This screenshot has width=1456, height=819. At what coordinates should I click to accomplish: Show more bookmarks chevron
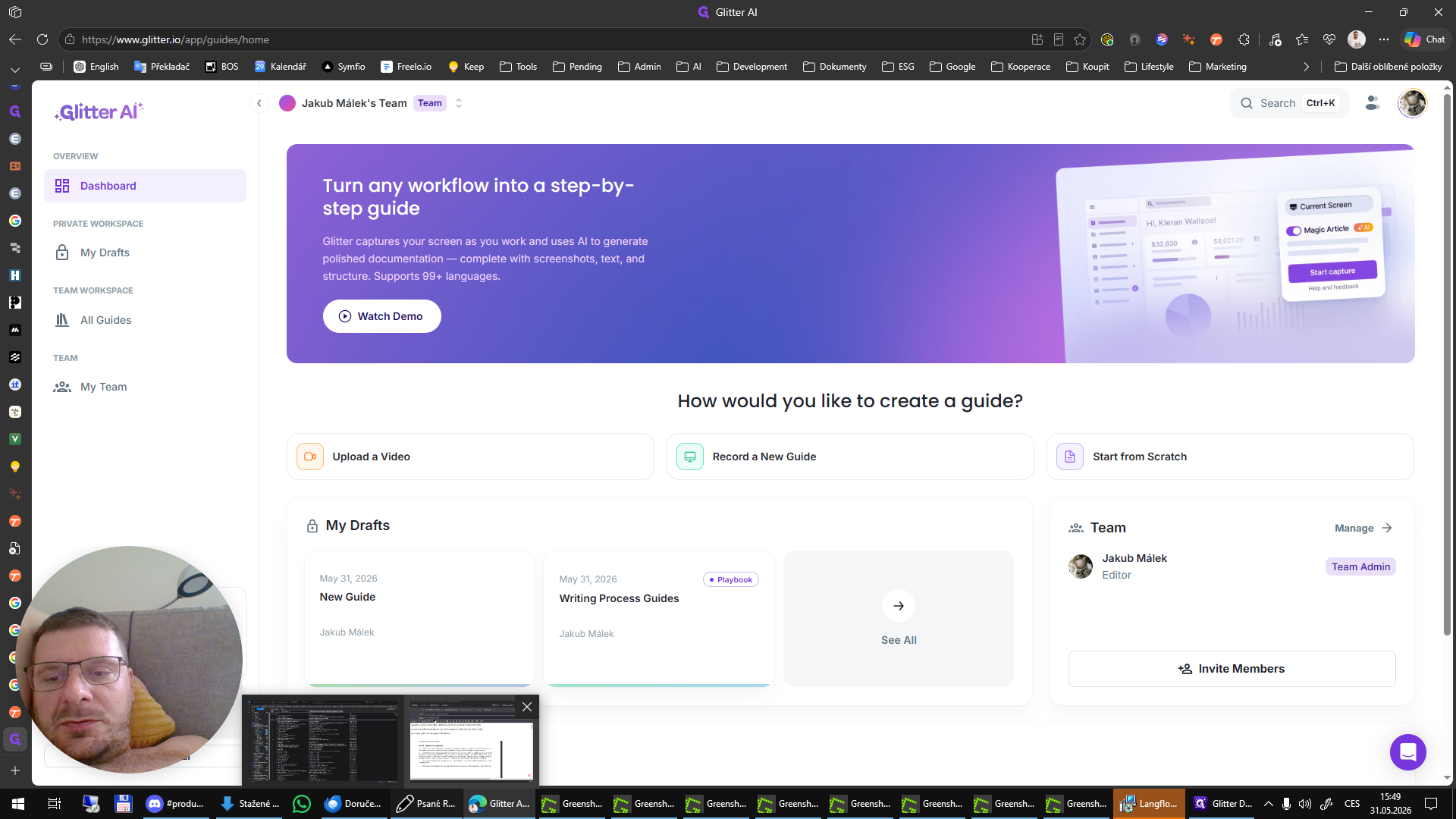pos(1306,67)
